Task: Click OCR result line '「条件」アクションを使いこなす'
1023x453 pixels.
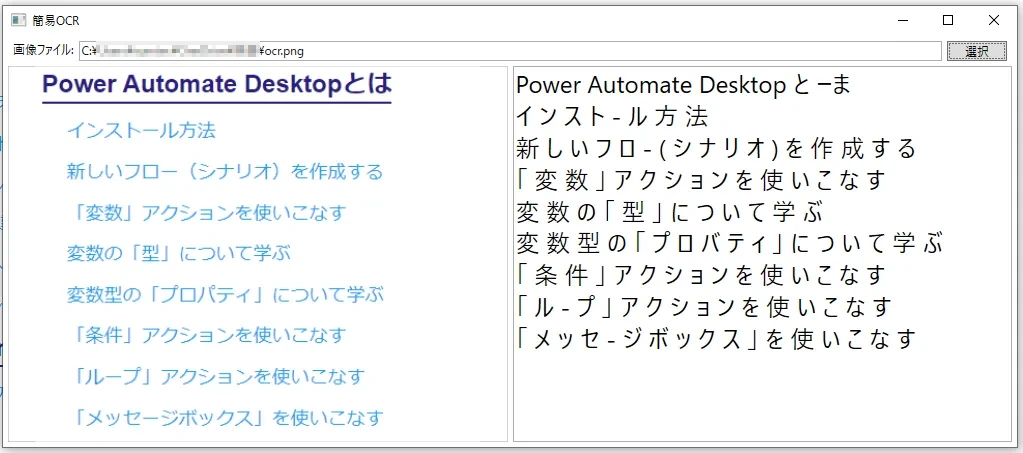Action: (702, 274)
